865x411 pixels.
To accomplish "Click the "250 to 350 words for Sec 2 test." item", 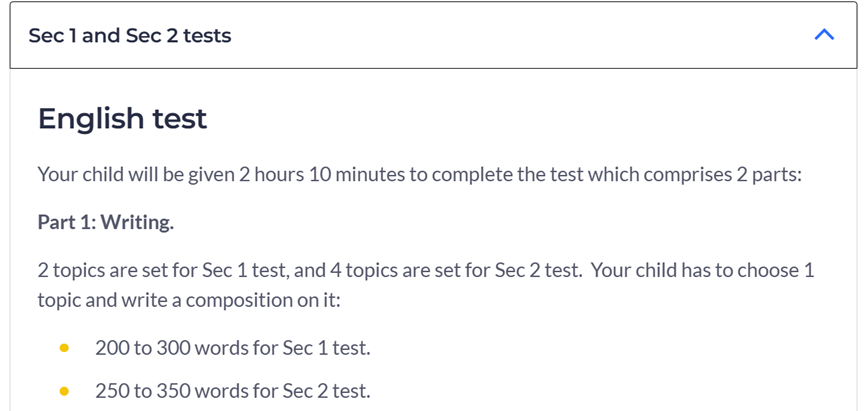I will [233, 391].
